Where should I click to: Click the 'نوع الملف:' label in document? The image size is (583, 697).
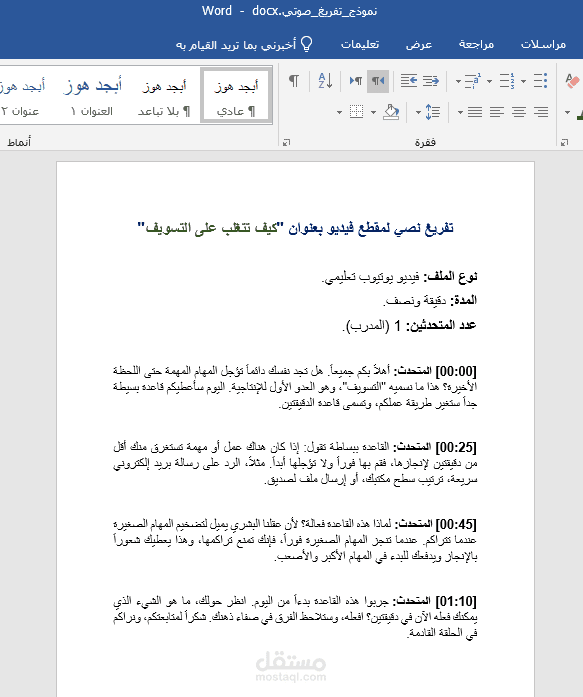[x=450, y=277]
